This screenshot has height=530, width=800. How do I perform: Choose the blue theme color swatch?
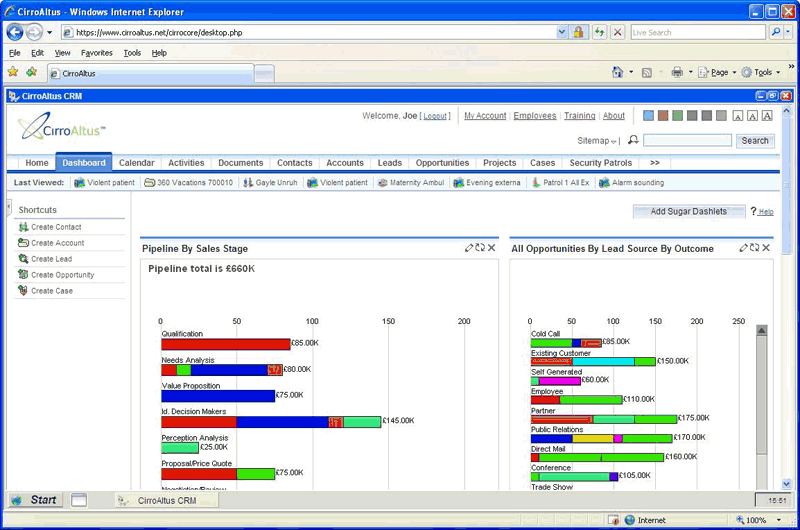tap(648, 116)
